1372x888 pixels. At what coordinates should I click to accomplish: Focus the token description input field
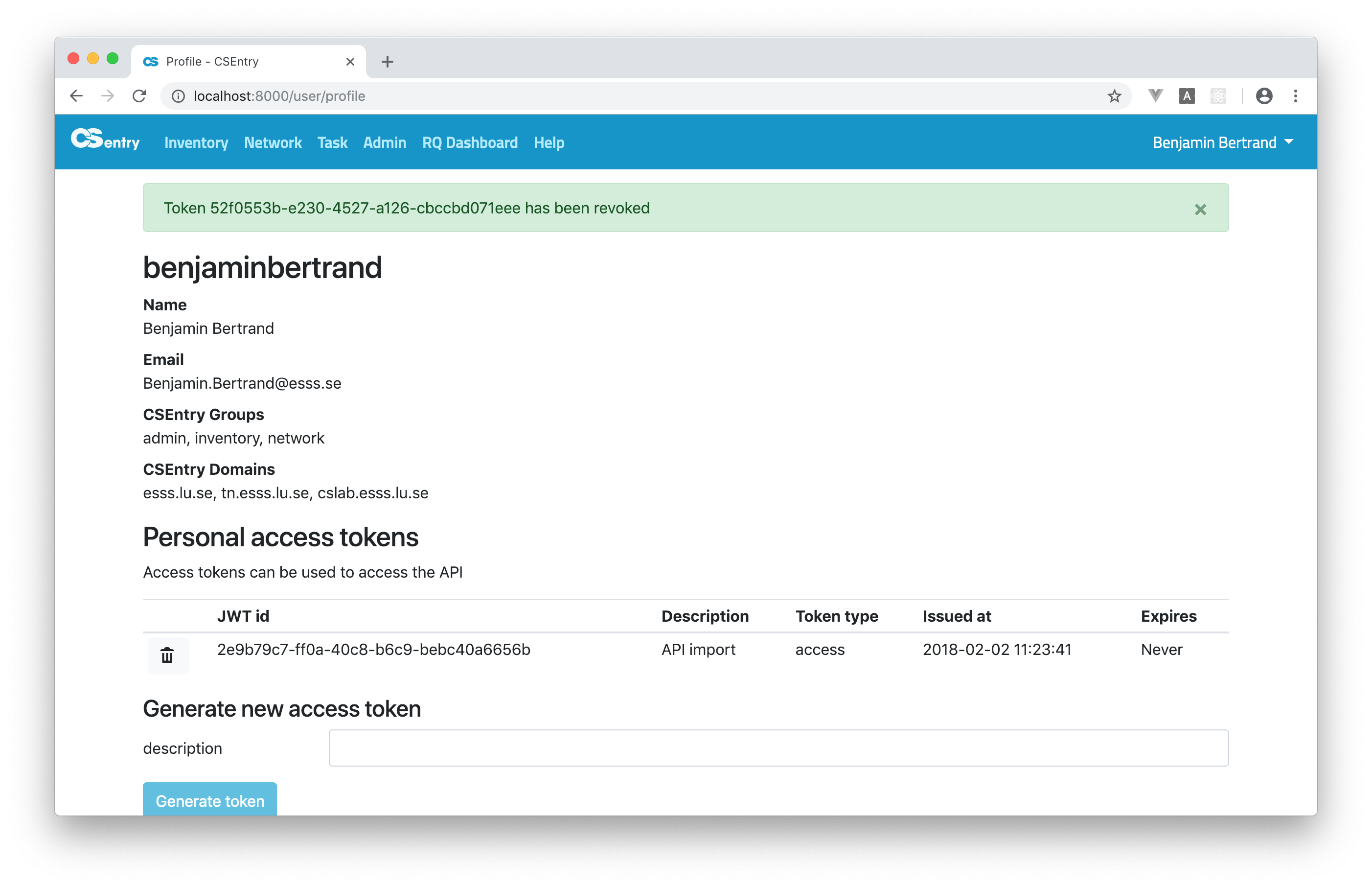click(x=778, y=748)
